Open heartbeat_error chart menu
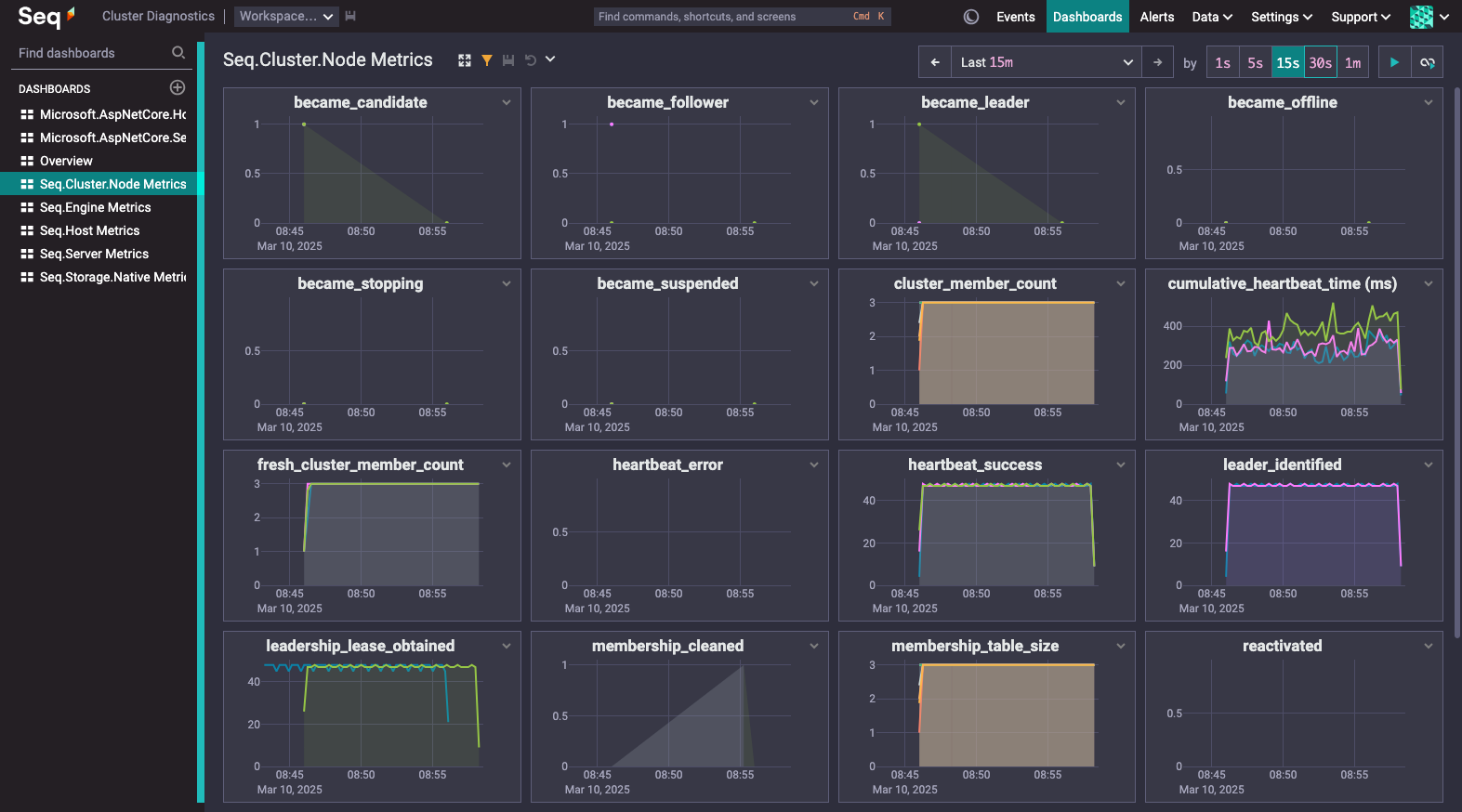1462x812 pixels. coord(814,465)
